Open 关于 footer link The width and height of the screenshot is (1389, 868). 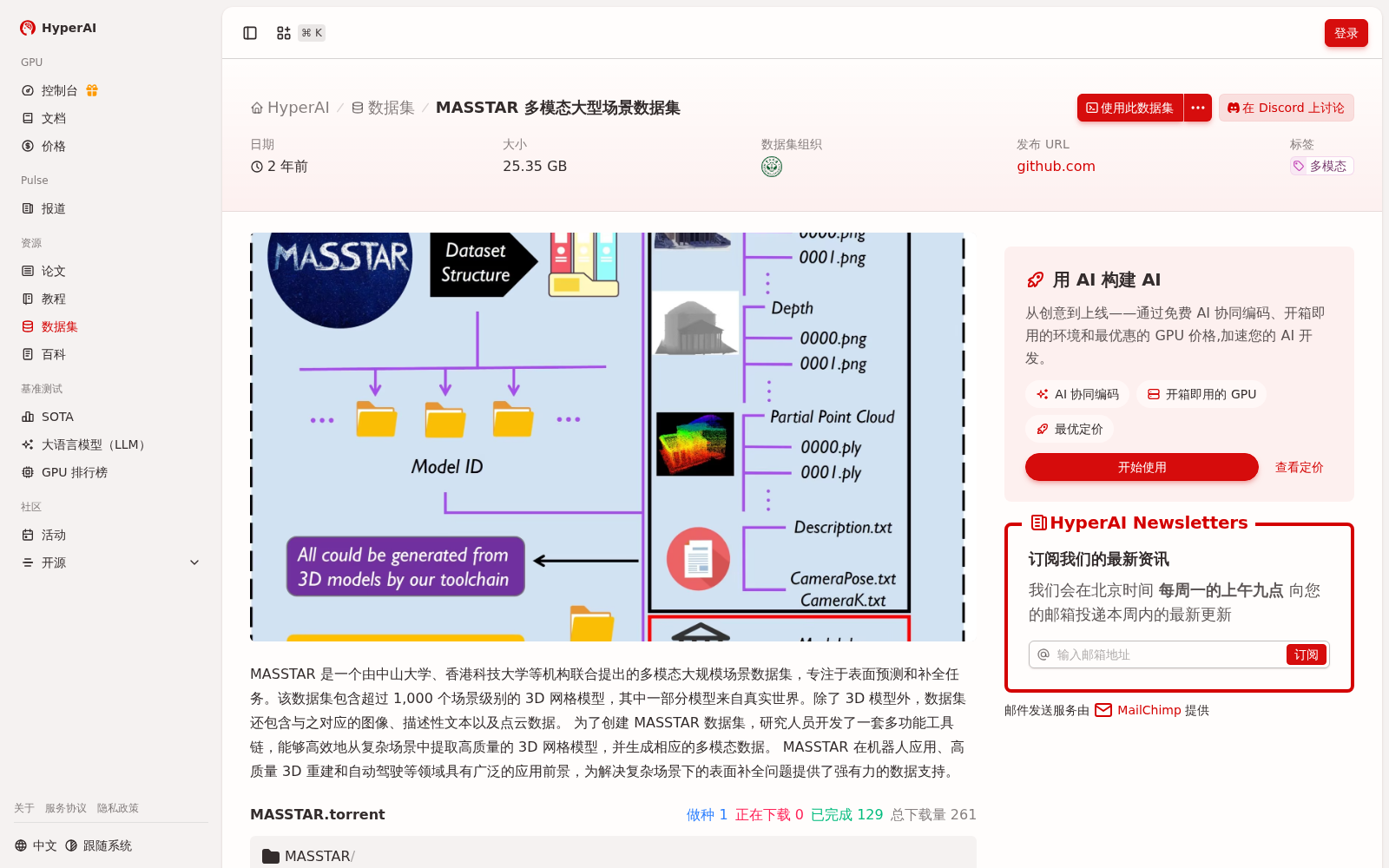(24, 808)
